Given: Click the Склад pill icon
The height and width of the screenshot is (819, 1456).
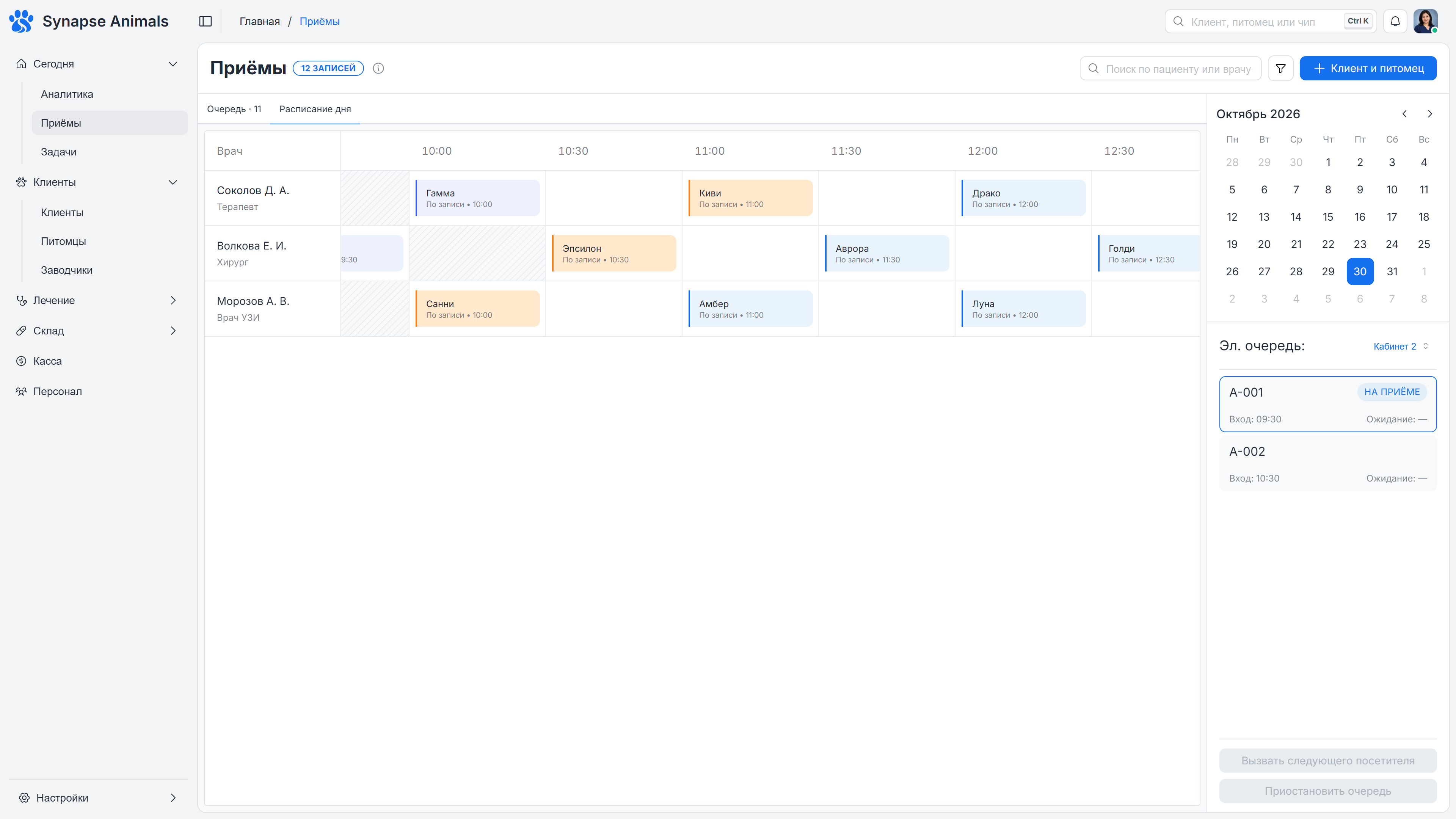Looking at the screenshot, I should point(22,331).
